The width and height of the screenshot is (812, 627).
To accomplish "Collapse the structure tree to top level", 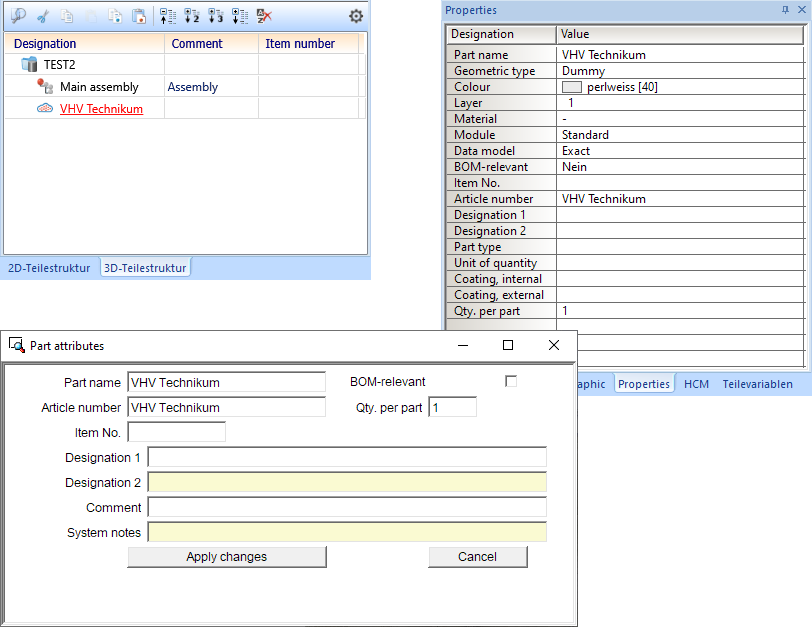I will [168, 16].
